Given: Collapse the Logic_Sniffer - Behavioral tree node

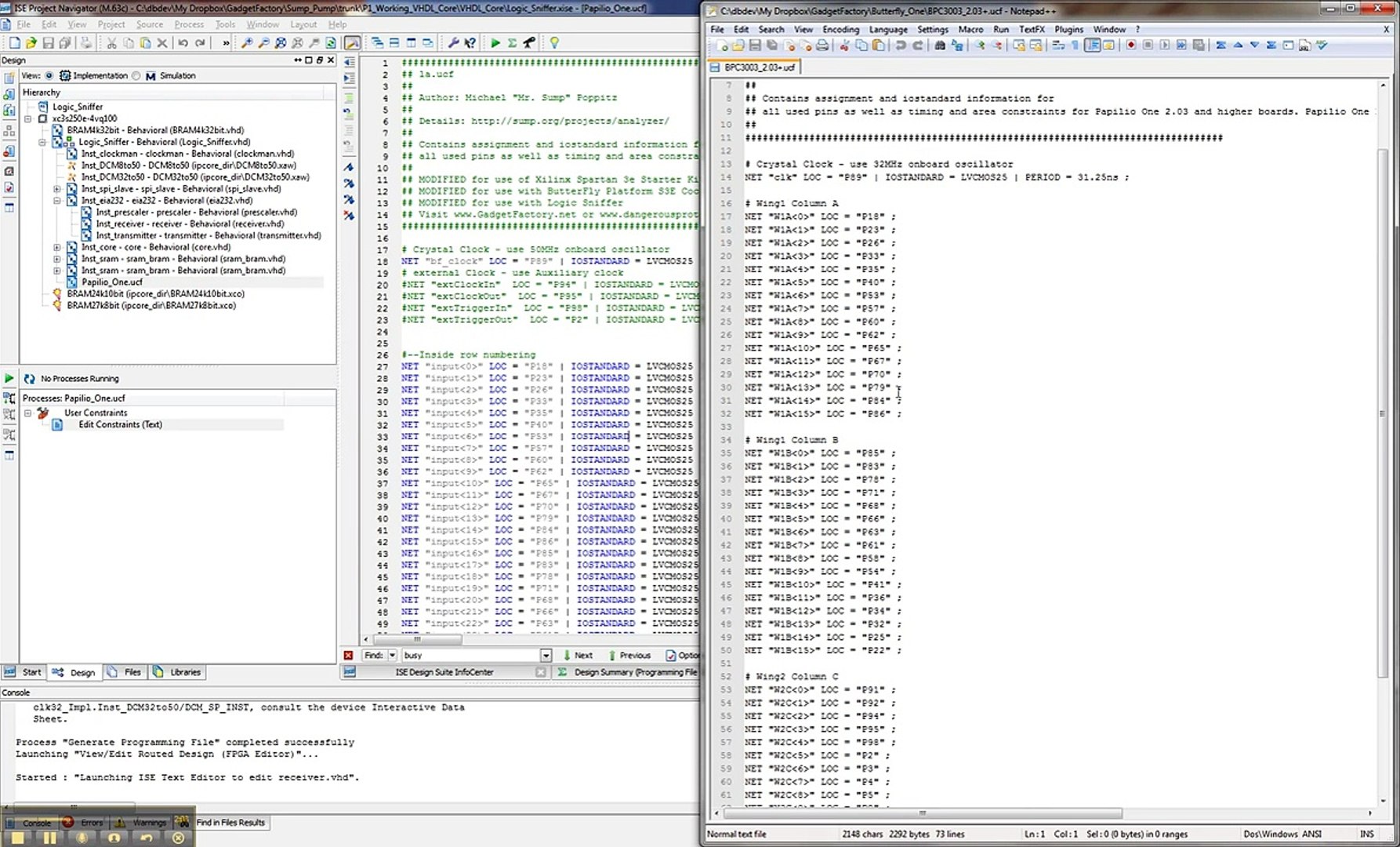Looking at the screenshot, I should click(42, 142).
